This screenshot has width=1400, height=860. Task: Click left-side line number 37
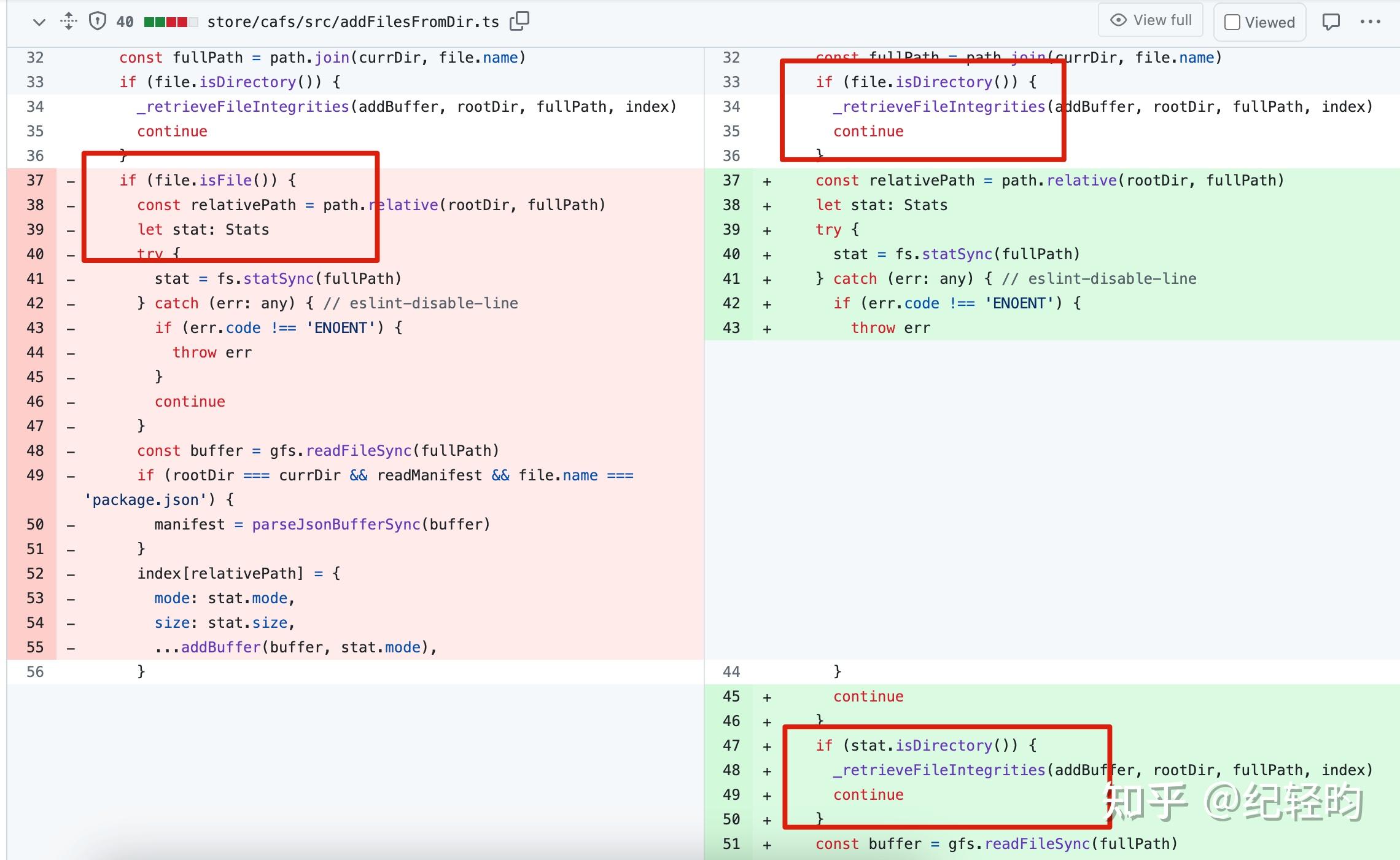pos(35,181)
